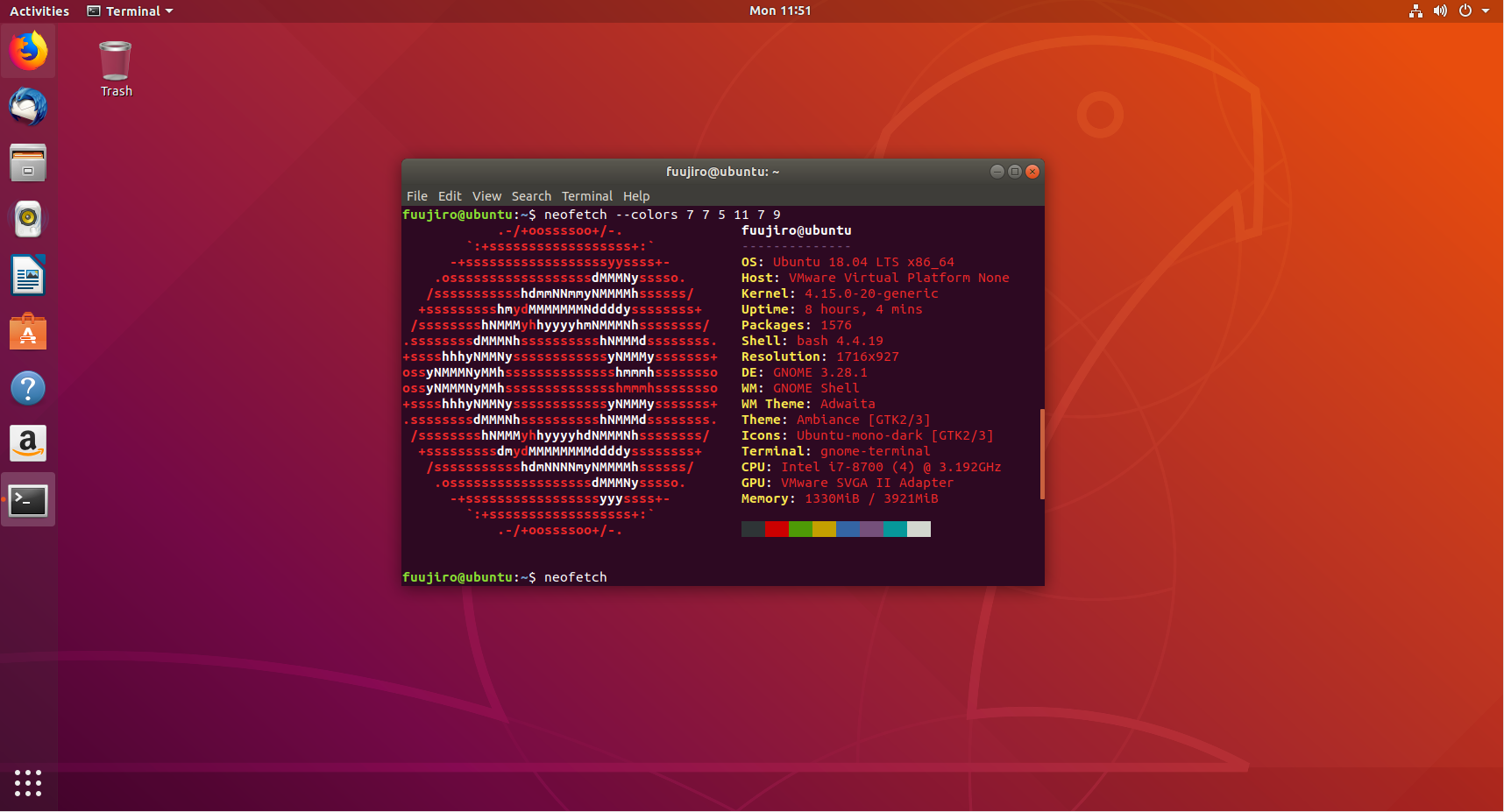The image size is (1504, 812).
Task: Click theme value 'Ambiance [GTK2/3]'
Action: 863,420
